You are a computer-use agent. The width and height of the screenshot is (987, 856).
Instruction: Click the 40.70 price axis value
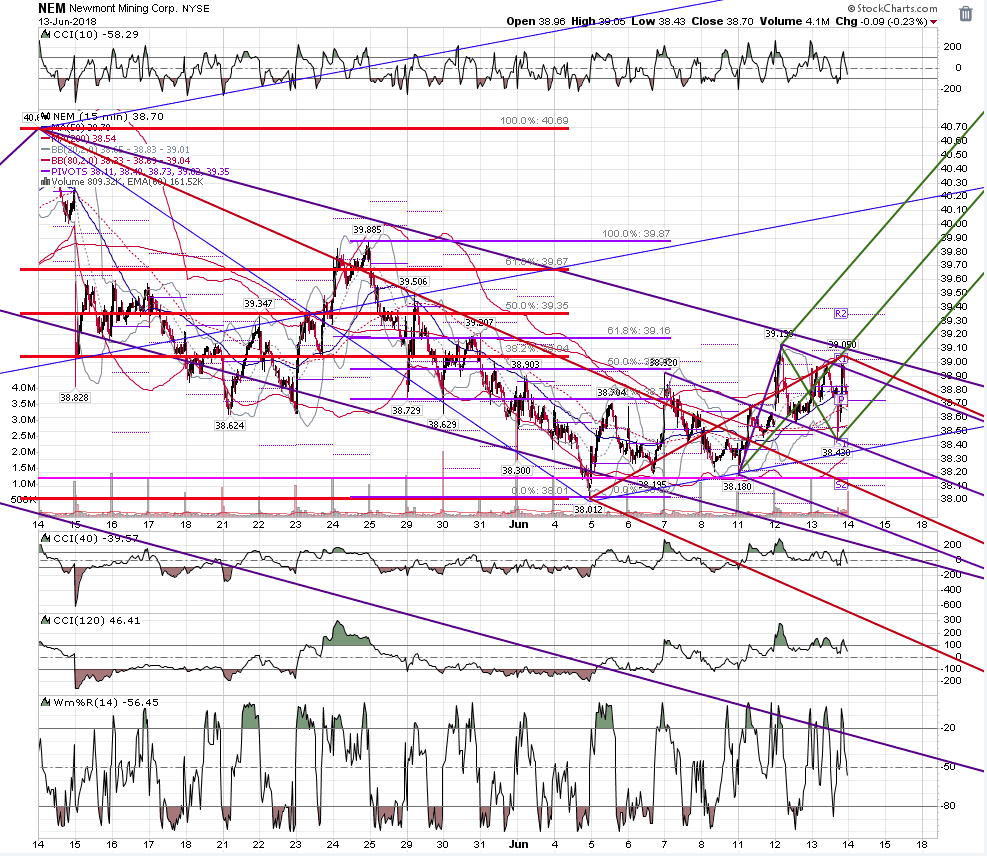954,127
